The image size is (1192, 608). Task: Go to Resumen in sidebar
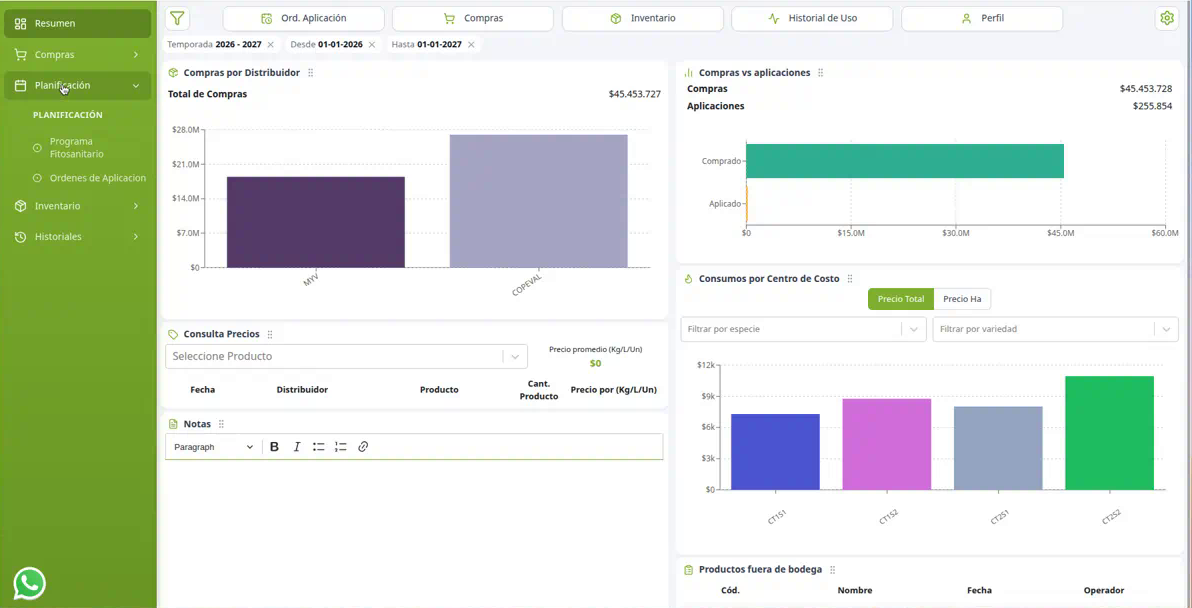[x=78, y=24]
